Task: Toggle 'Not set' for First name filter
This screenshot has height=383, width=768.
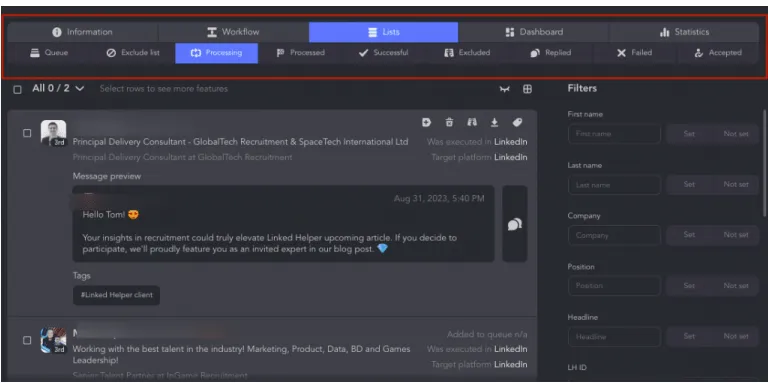Action: tap(736, 134)
